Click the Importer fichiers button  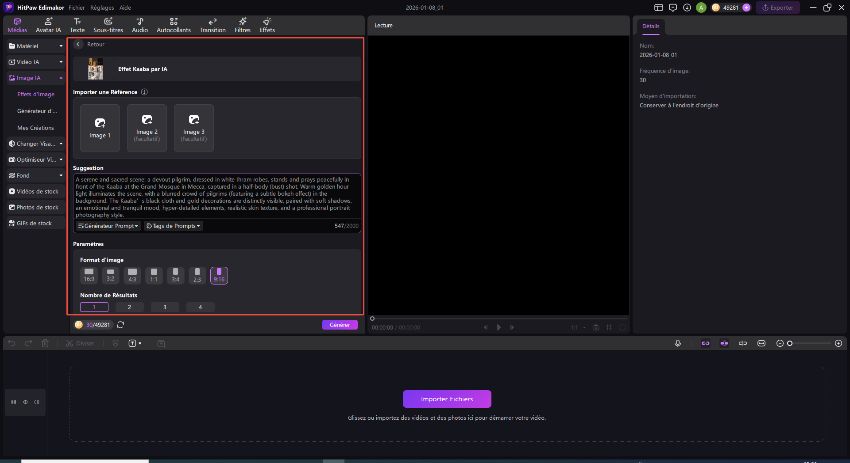446,398
